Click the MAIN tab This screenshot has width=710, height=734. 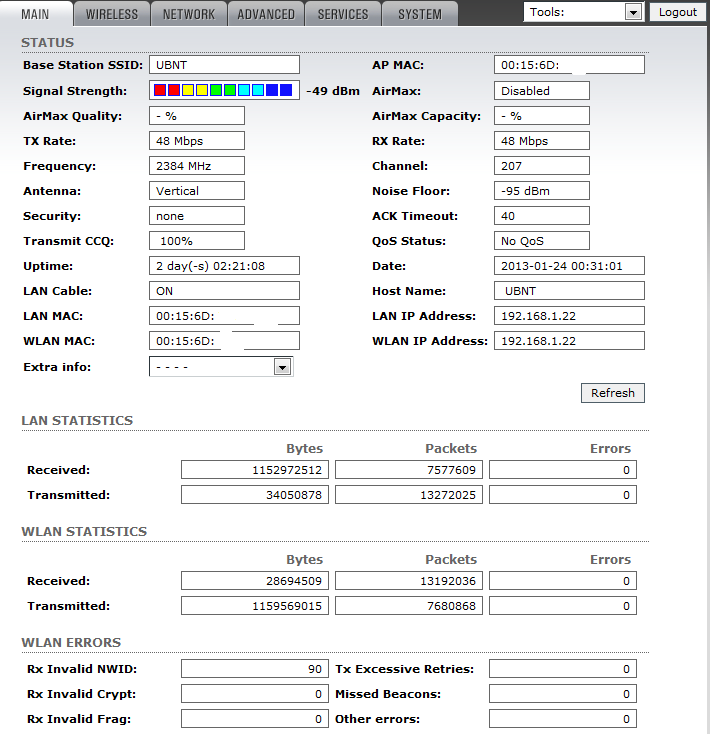[x=35, y=14]
